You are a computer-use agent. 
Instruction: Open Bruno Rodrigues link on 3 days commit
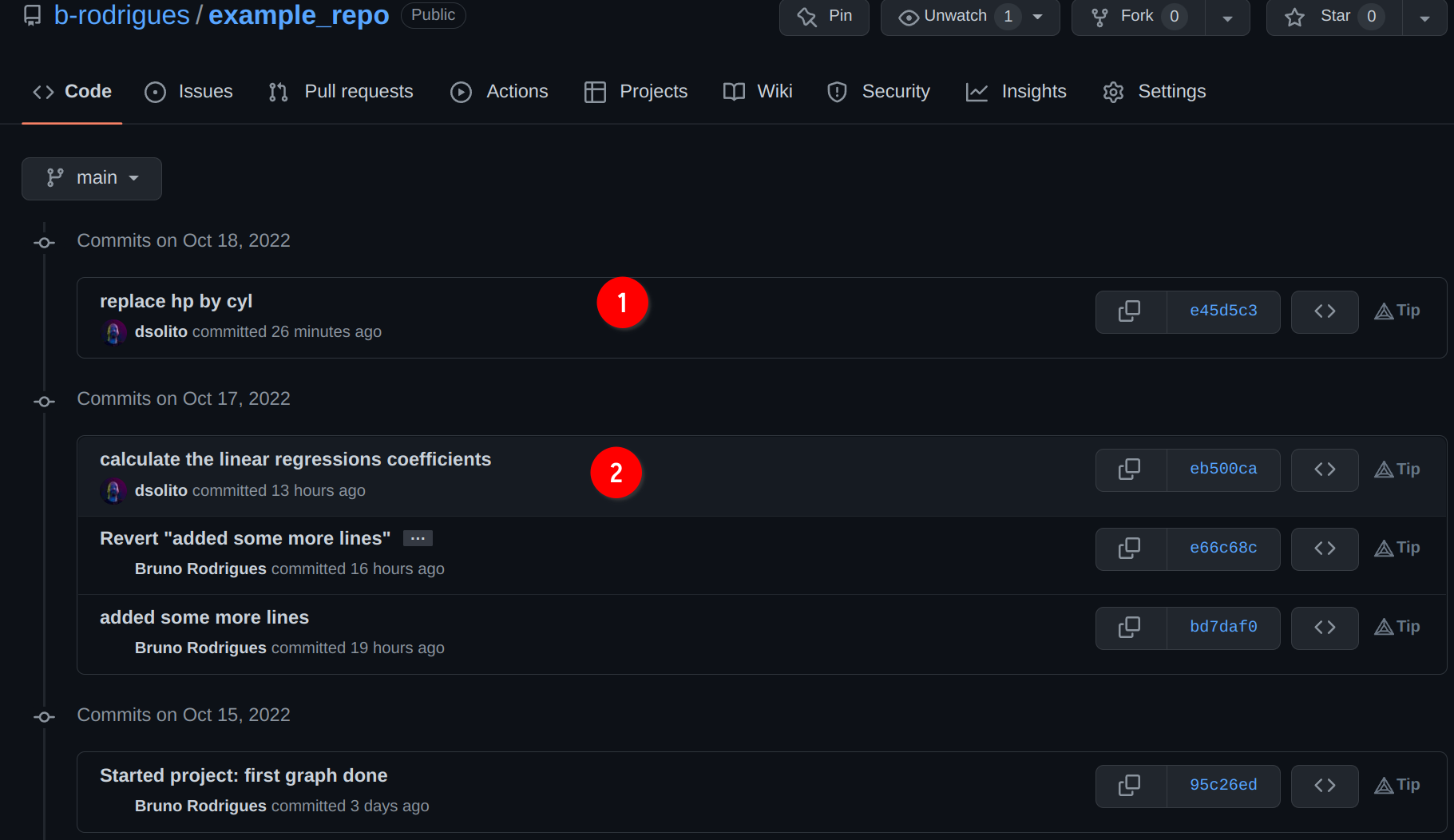pos(200,806)
